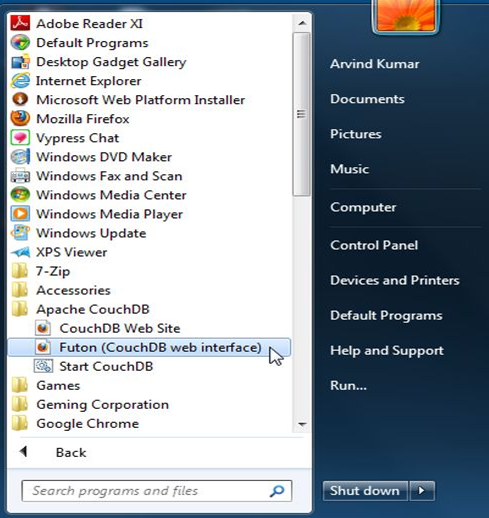
Task: Click the Start CouchDB shortcut icon
Action: click(x=43, y=366)
